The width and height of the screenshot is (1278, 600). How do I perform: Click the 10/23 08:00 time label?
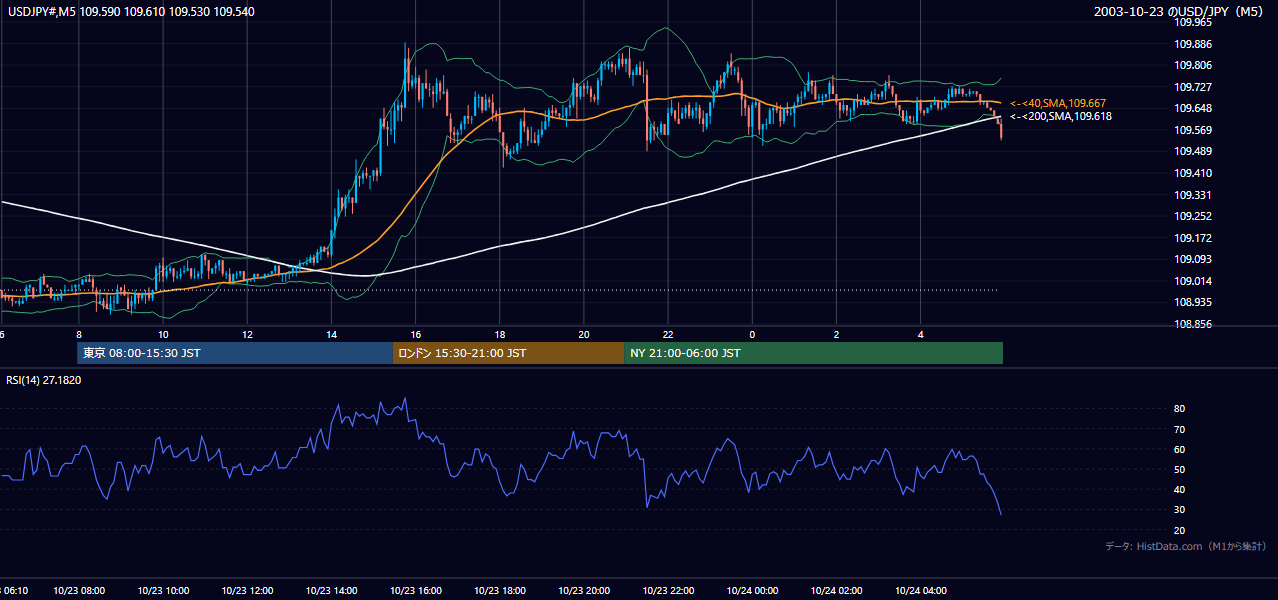click(x=79, y=591)
